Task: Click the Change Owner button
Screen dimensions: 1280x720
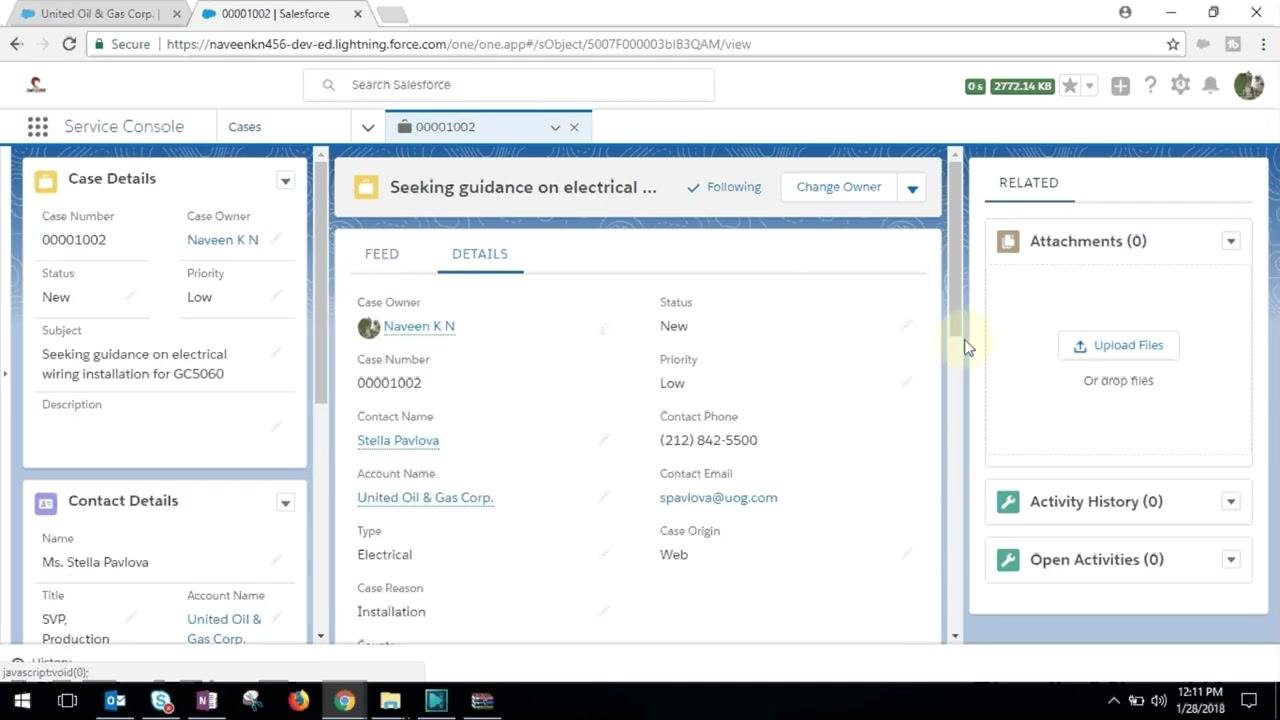Action: pyautogui.click(x=839, y=187)
